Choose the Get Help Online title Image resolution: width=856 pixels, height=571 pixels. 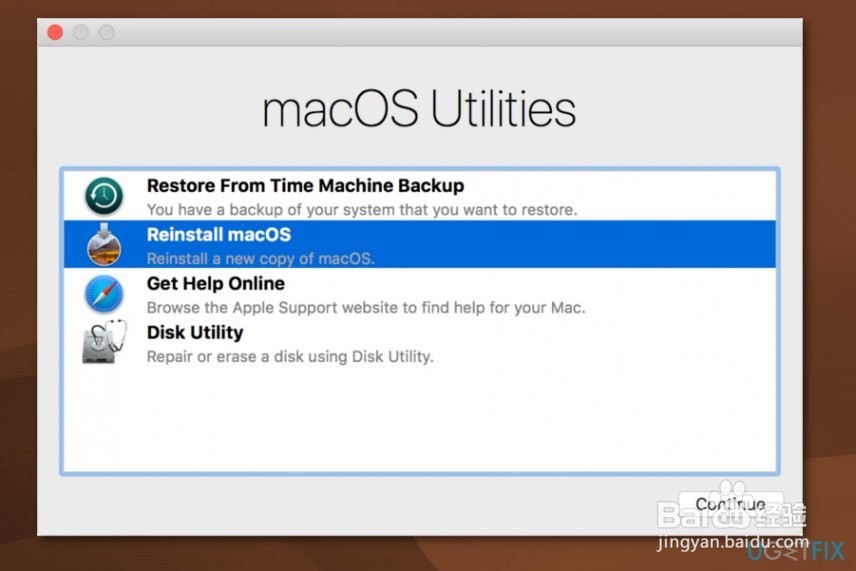[216, 284]
